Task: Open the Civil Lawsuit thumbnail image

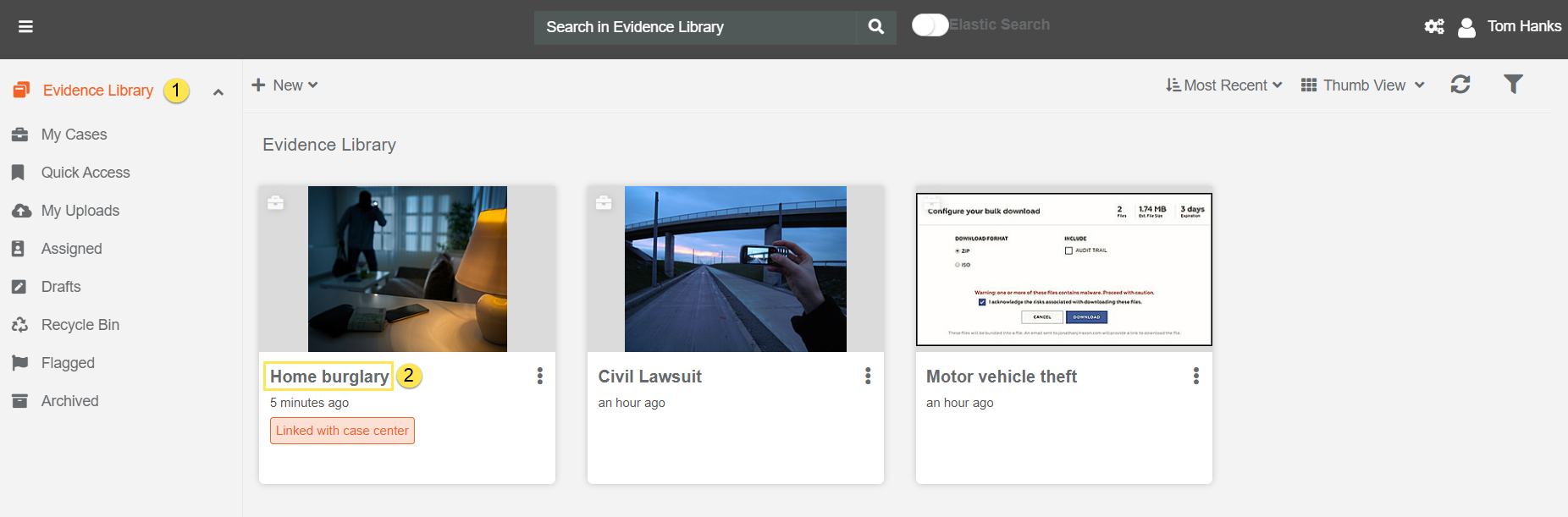Action: (735, 269)
